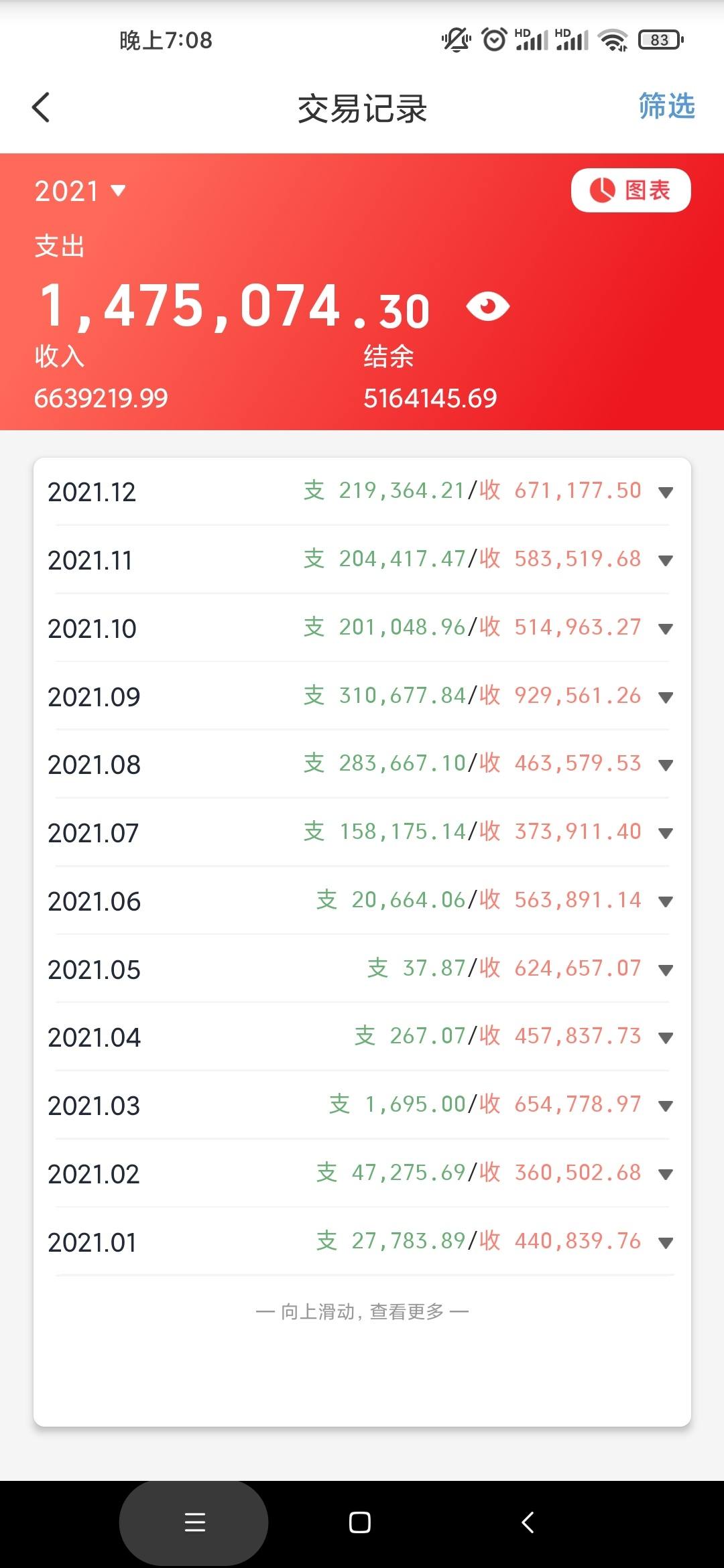Viewport: 724px width, 1568px height.
Task: Open the 图表 chart view button
Action: (x=630, y=190)
